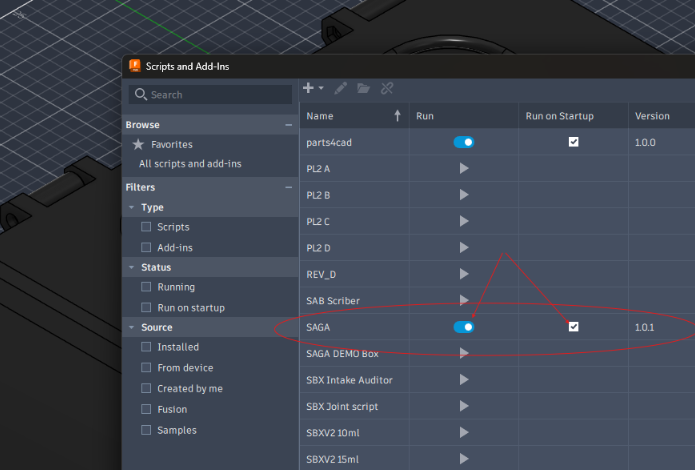Check the Samples source filter
The height and width of the screenshot is (470, 695).
pyautogui.click(x=146, y=430)
